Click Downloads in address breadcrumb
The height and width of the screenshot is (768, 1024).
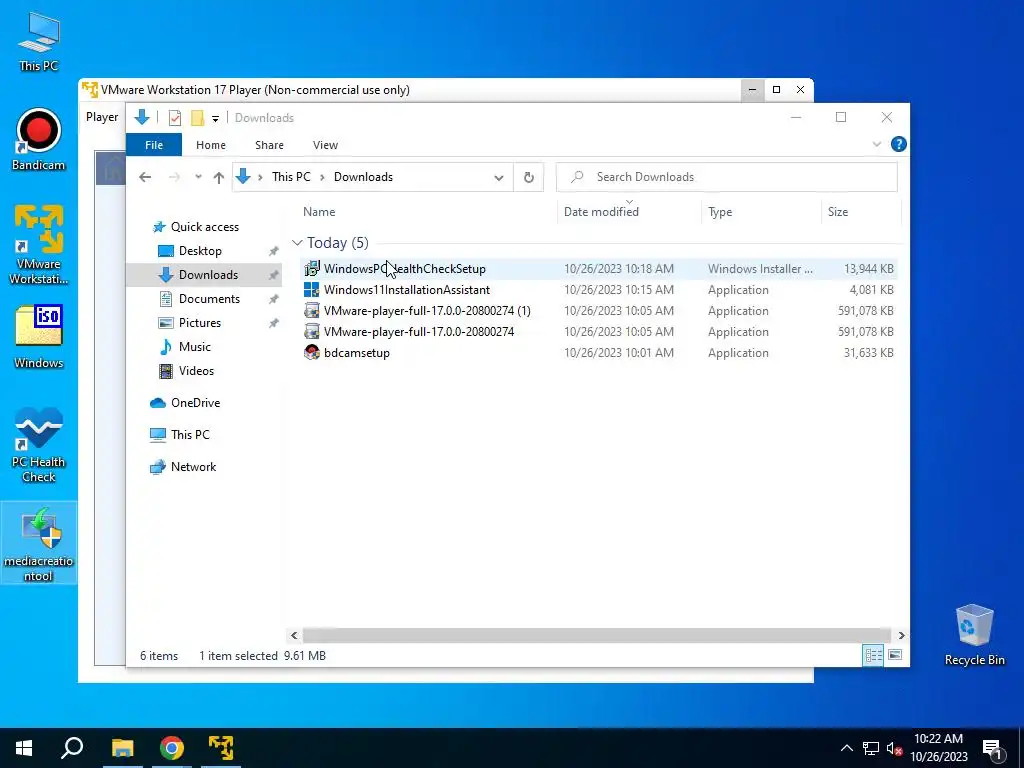pyautogui.click(x=363, y=177)
